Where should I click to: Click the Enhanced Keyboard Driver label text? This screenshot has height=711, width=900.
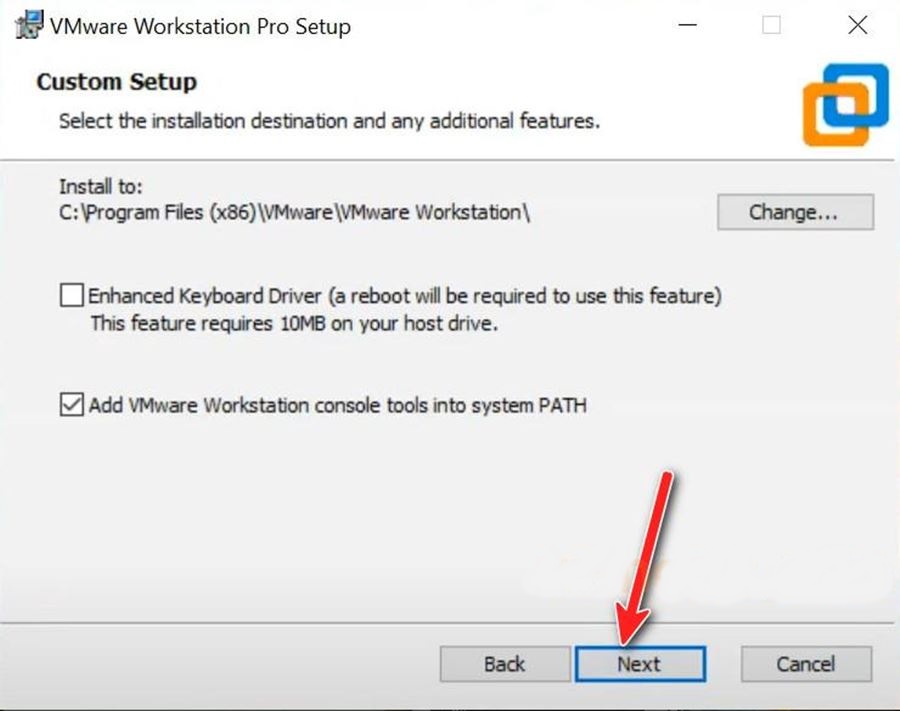405,296
